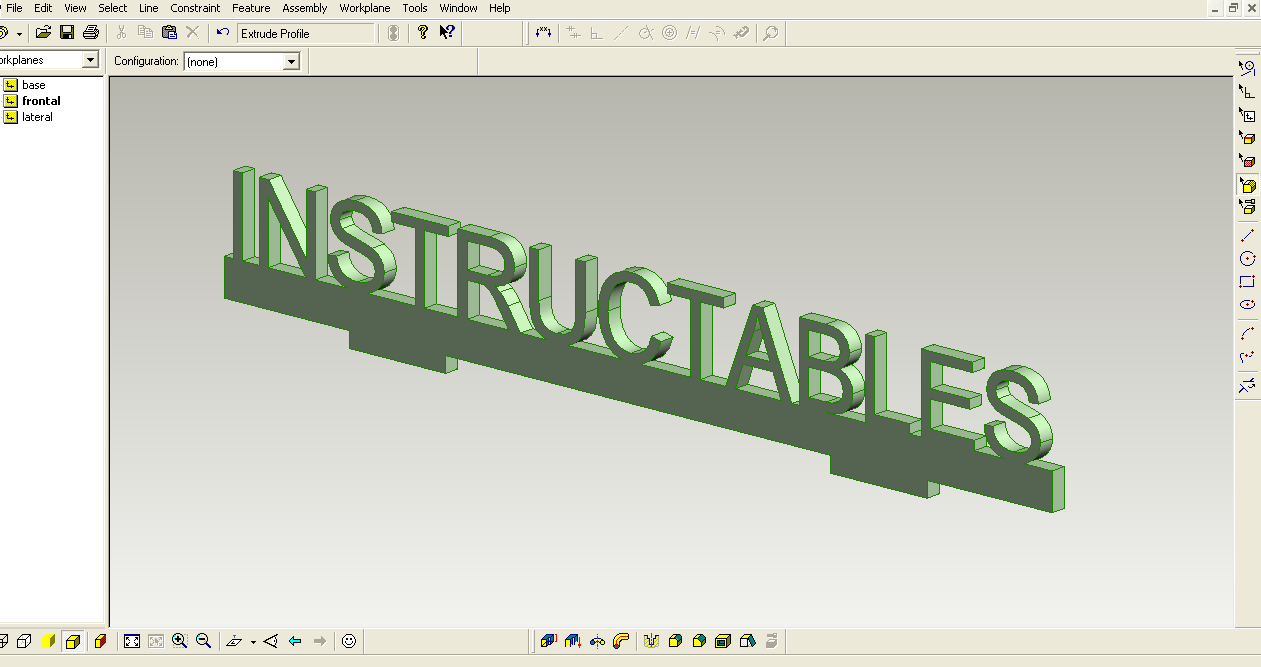Click the smiley face icon
The width and height of the screenshot is (1261, 667).
349,641
